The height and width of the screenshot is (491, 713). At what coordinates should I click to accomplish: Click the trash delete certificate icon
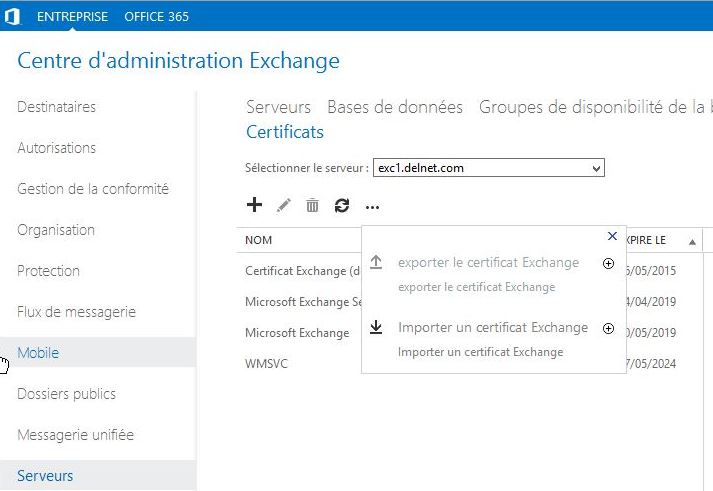pyautogui.click(x=312, y=205)
